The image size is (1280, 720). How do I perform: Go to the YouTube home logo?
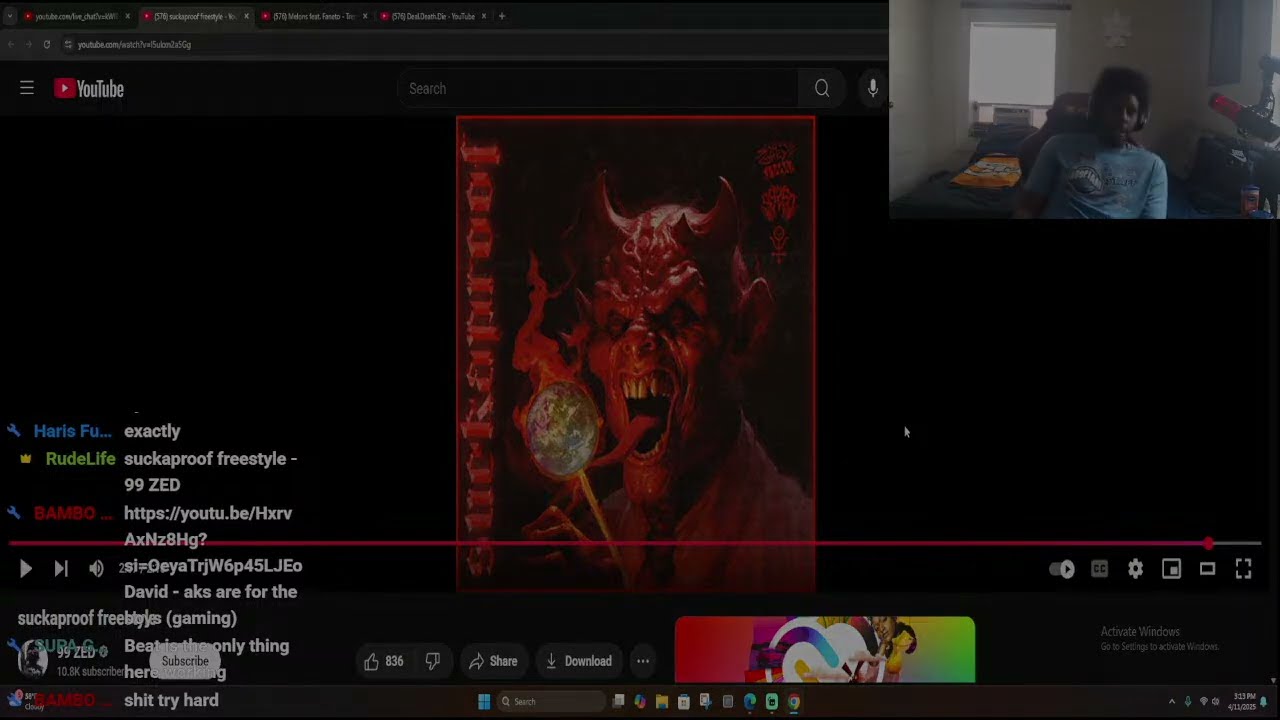click(89, 89)
